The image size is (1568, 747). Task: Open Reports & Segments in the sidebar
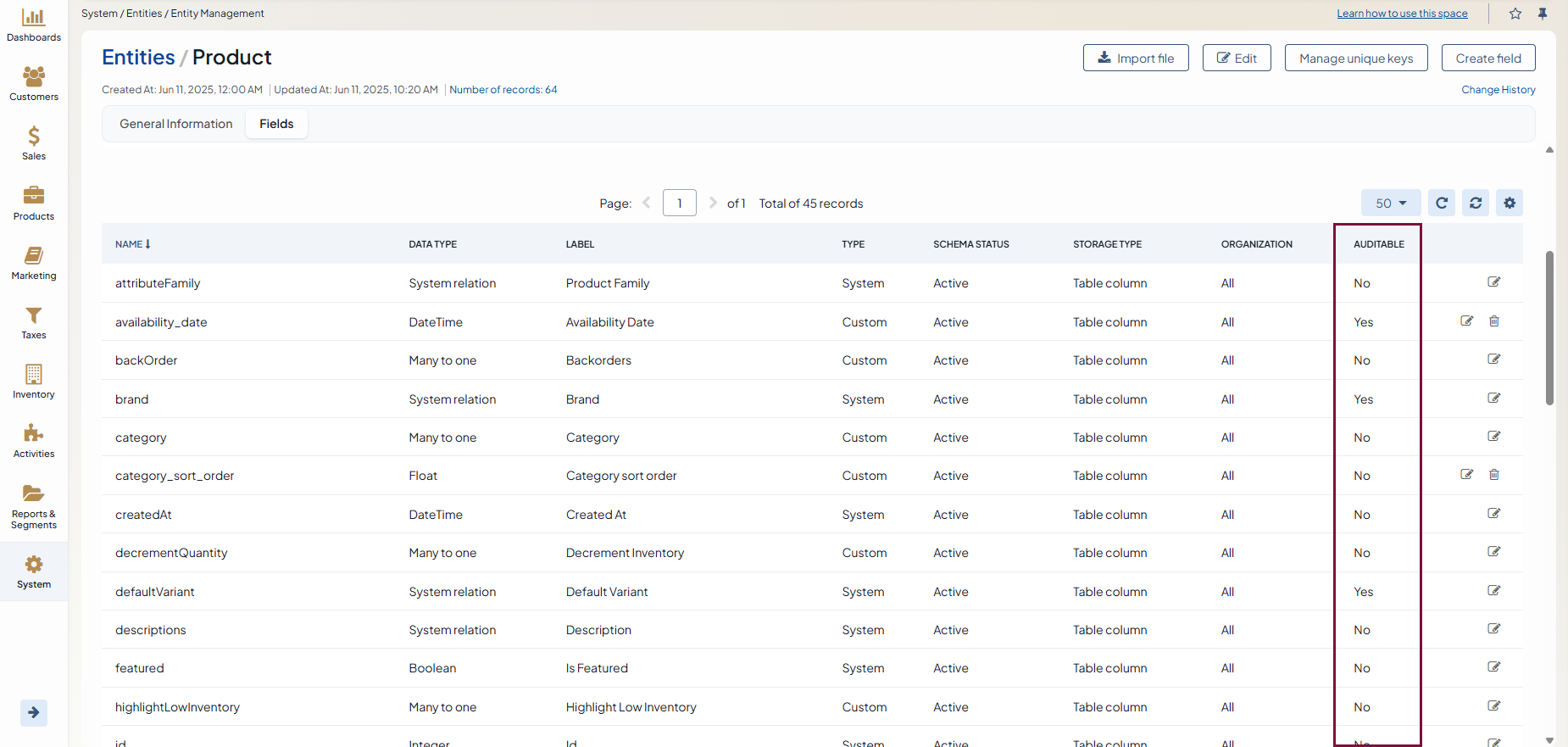(x=34, y=506)
